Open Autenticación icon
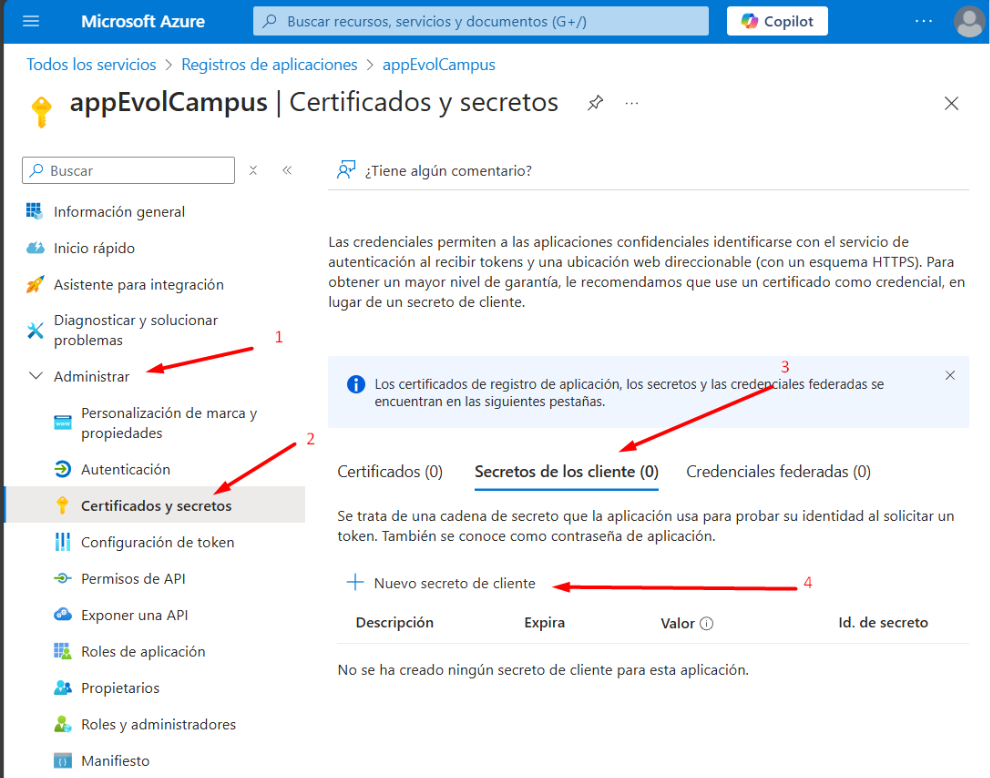Viewport: 990px width, 778px height. (63, 469)
